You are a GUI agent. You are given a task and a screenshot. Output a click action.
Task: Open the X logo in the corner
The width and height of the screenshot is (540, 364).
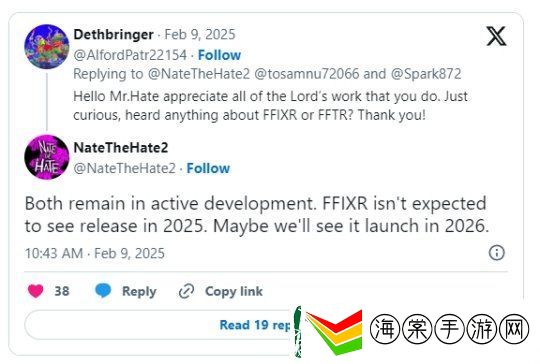[496, 36]
